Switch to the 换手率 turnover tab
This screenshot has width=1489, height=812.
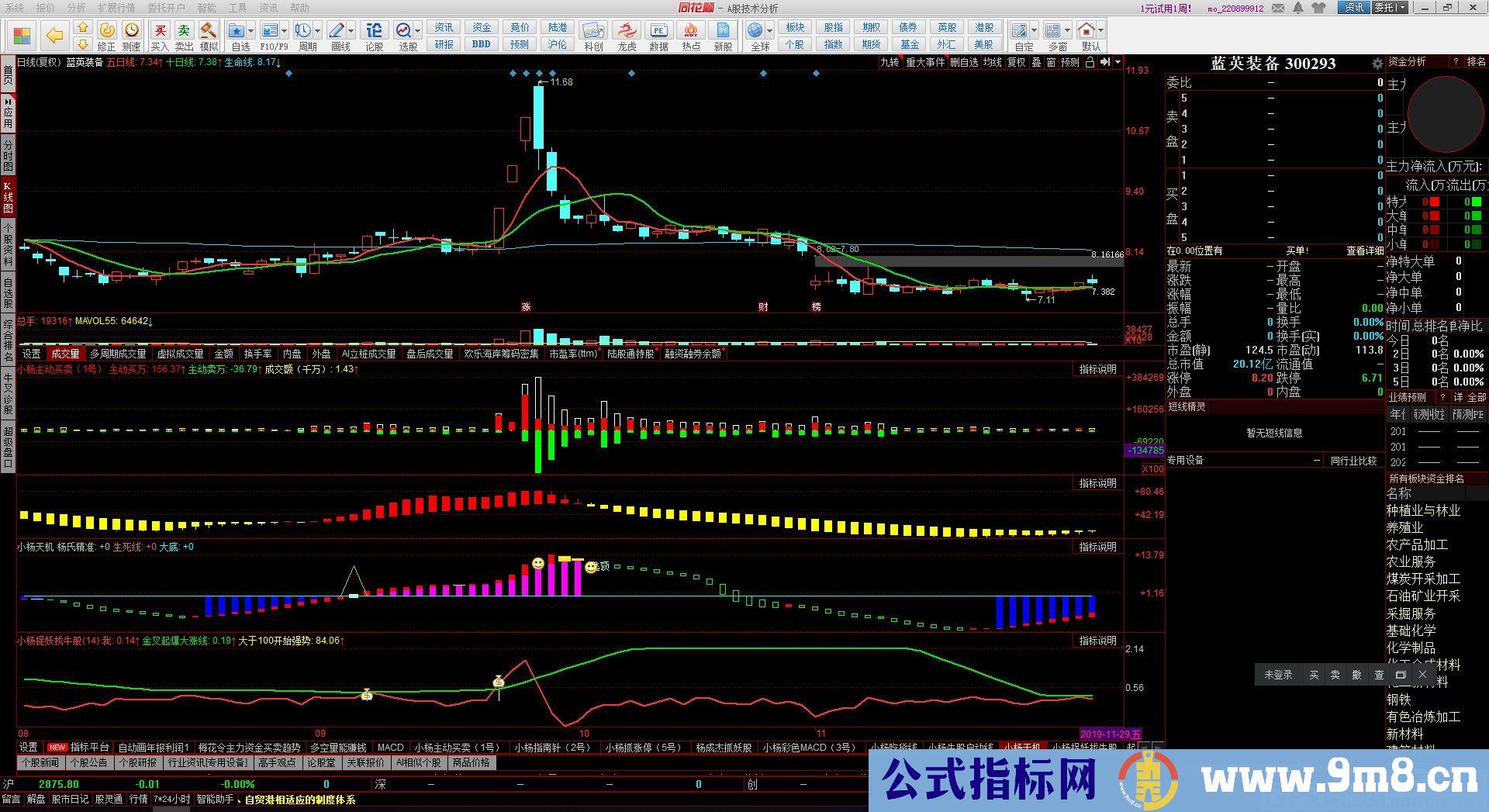click(x=258, y=354)
